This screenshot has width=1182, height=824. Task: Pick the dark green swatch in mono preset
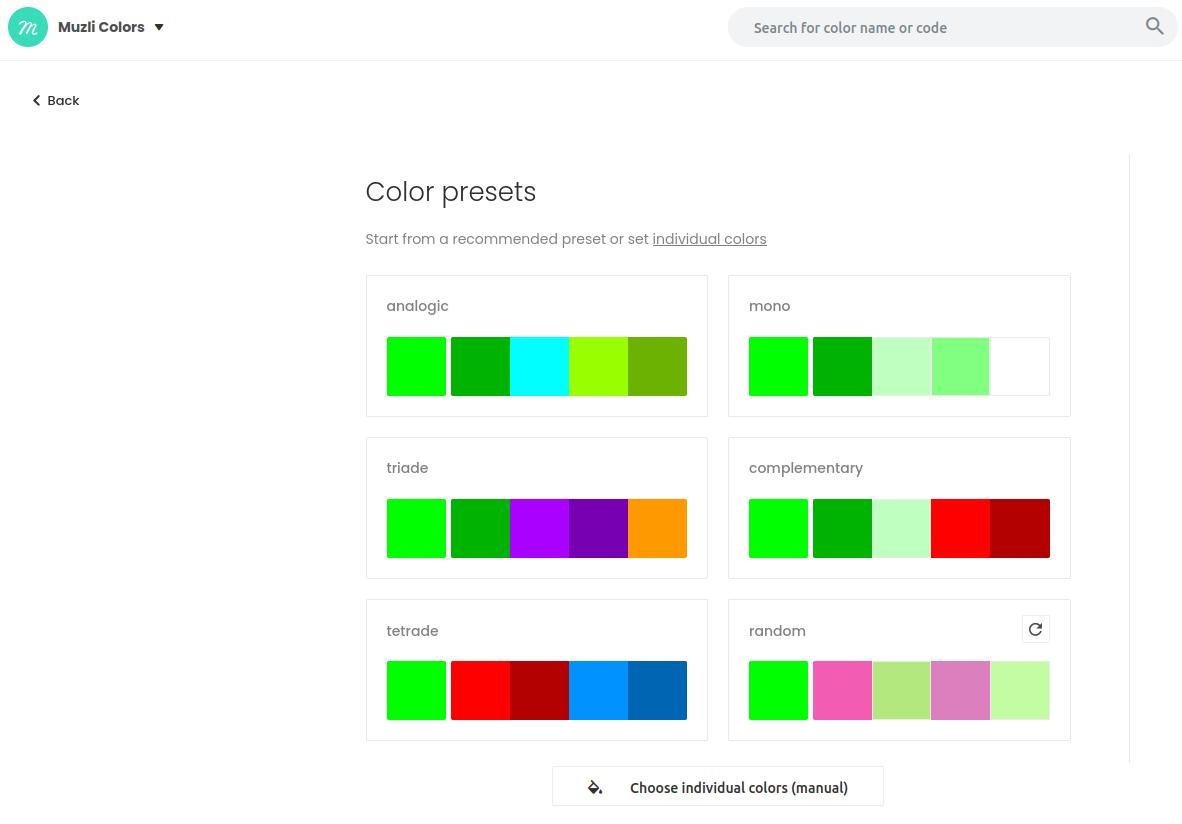coord(842,366)
